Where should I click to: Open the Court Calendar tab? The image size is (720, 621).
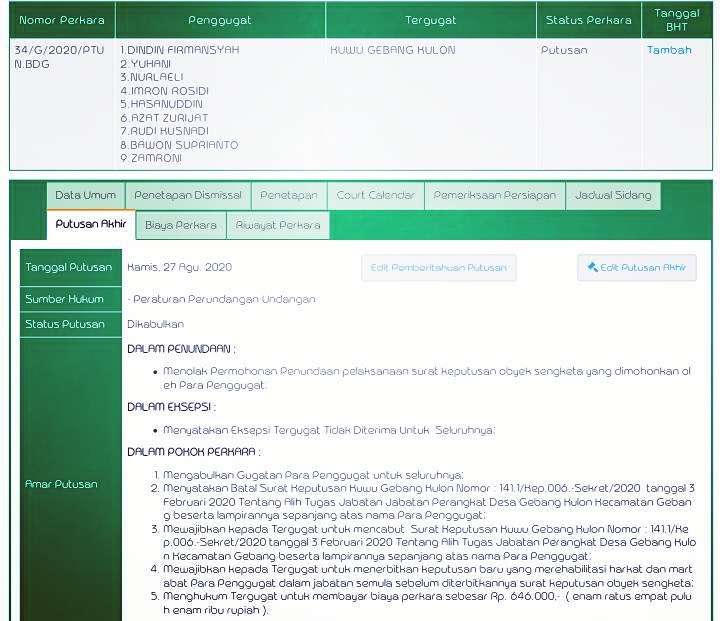click(375, 195)
